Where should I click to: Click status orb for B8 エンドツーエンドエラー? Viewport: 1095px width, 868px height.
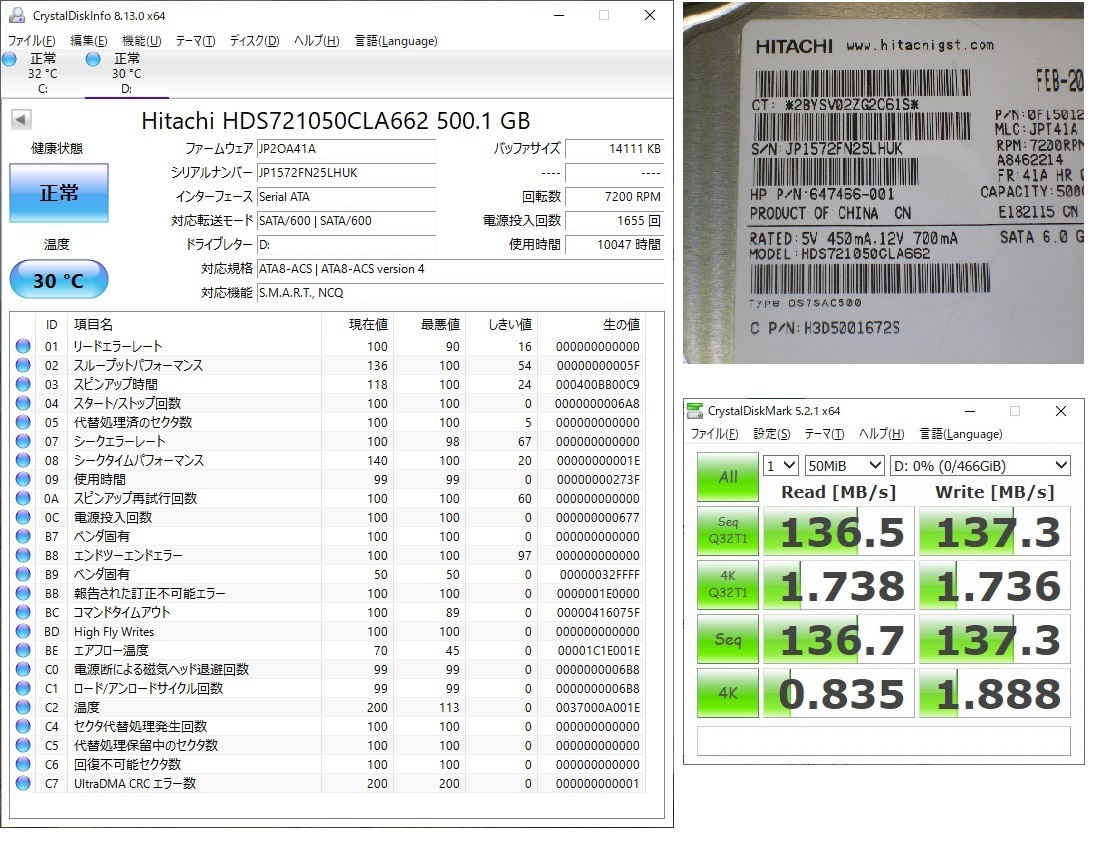pos(23,555)
